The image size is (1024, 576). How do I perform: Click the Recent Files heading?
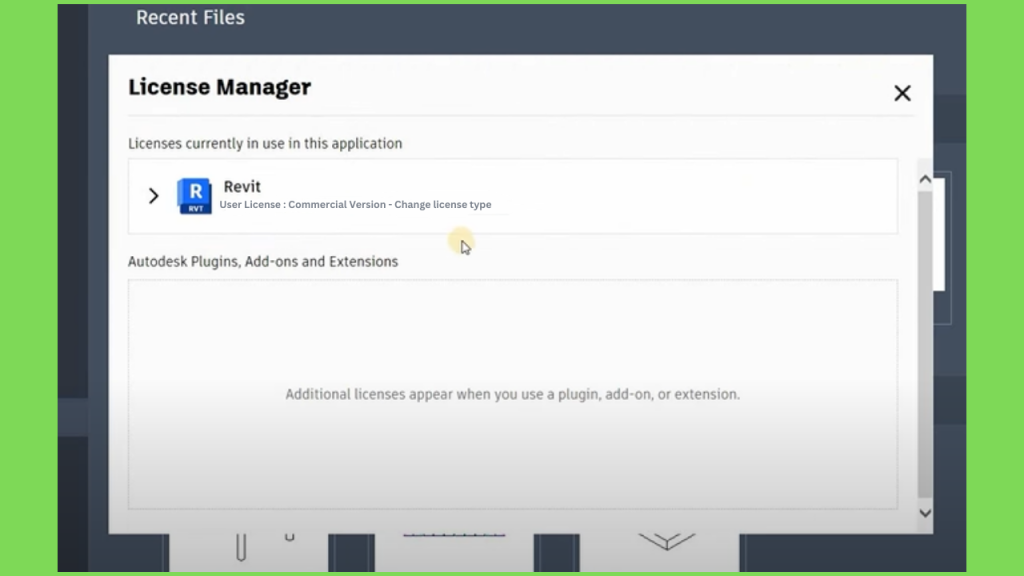[190, 18]
